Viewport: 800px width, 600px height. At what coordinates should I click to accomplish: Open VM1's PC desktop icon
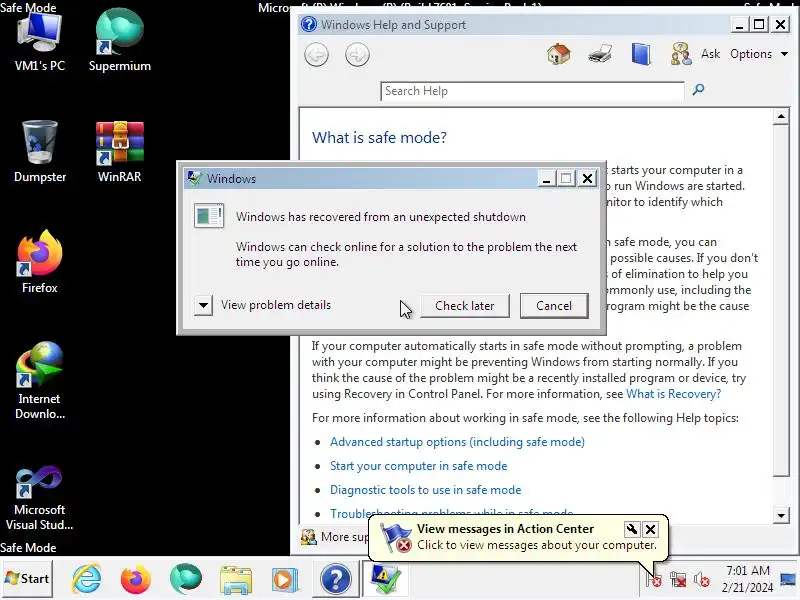(x=39, y=41)
